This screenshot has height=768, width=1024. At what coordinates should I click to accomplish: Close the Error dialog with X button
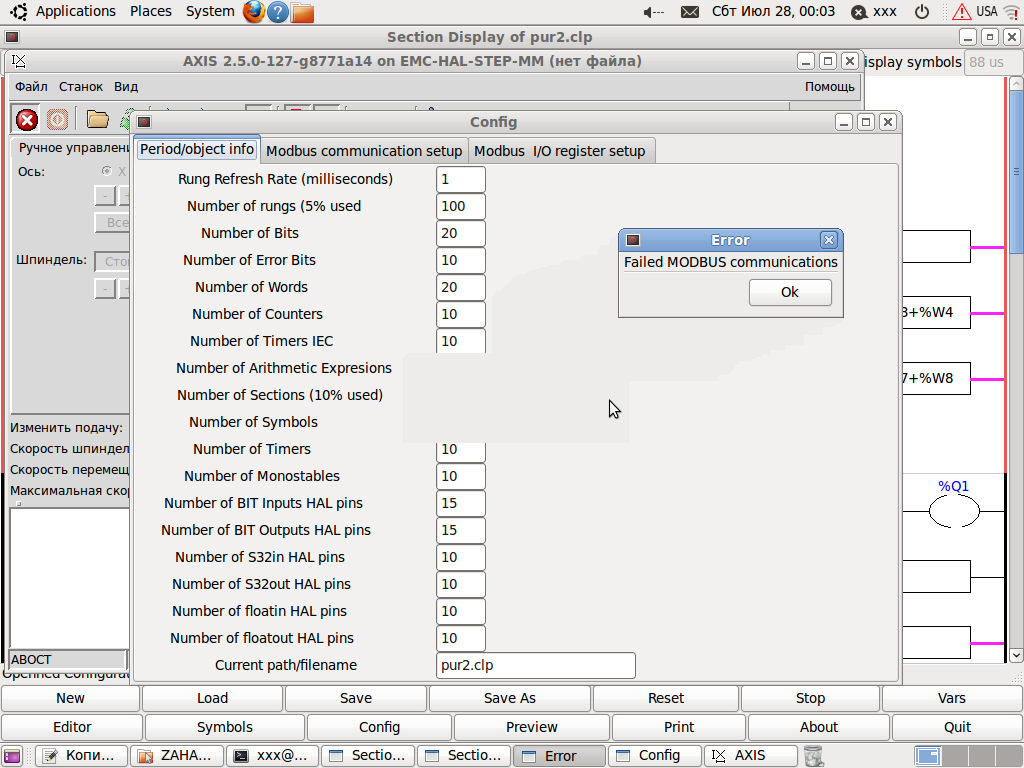[x=829, y=240]
